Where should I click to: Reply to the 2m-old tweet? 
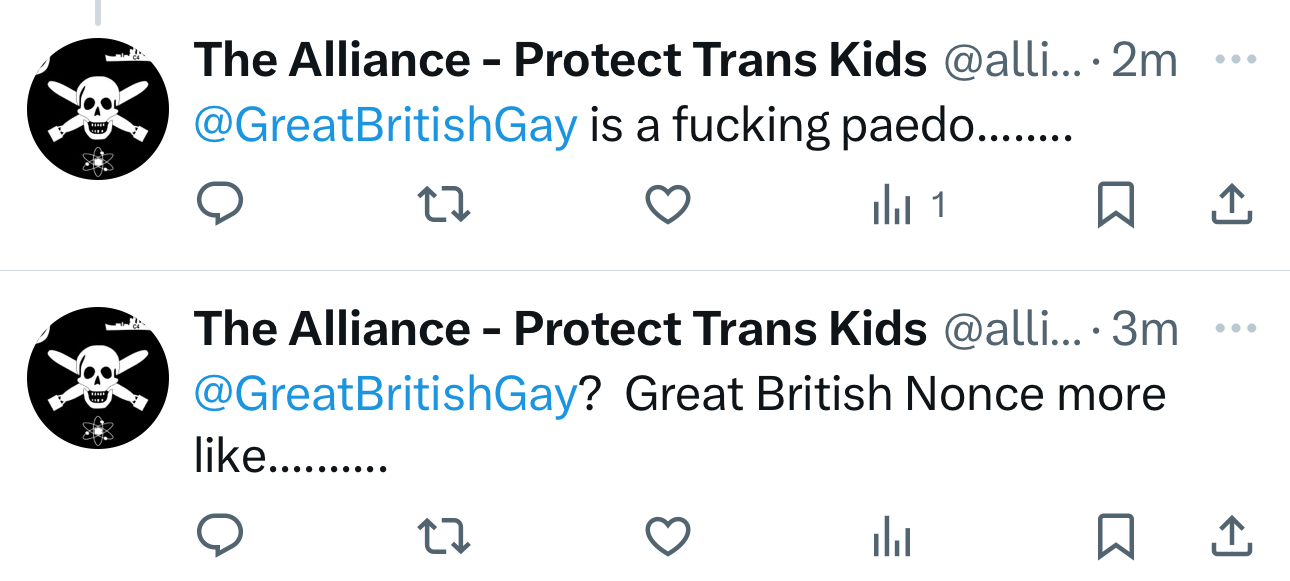[219, 205]
